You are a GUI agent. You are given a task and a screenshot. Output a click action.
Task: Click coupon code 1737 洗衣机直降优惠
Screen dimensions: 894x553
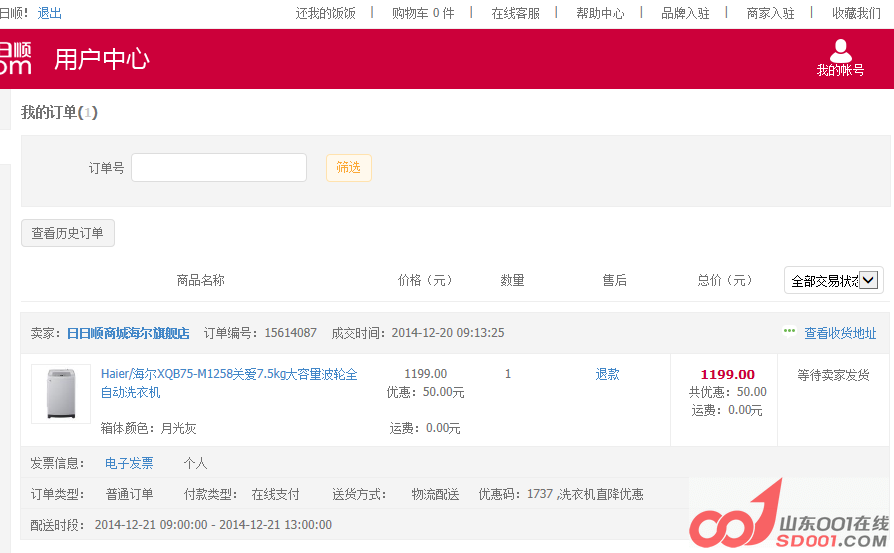click(x=585, y=494)
